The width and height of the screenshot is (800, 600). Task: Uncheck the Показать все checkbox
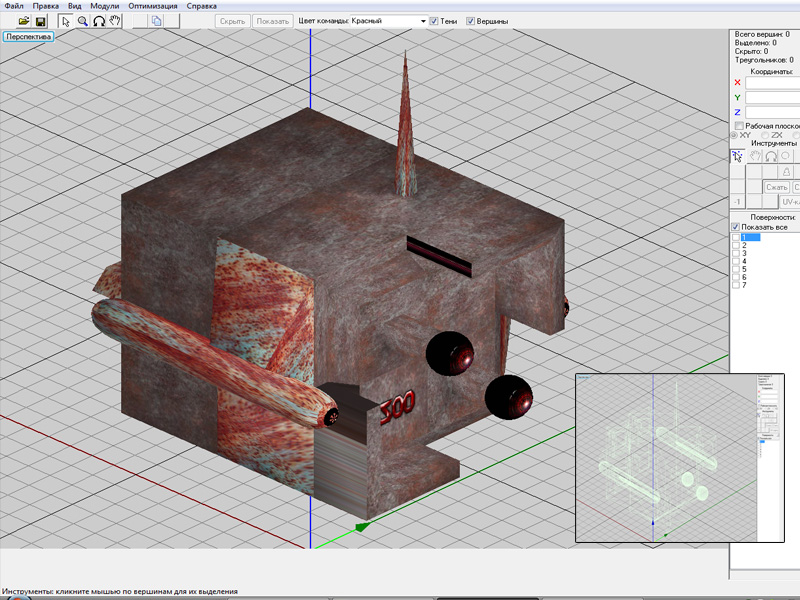736,228
